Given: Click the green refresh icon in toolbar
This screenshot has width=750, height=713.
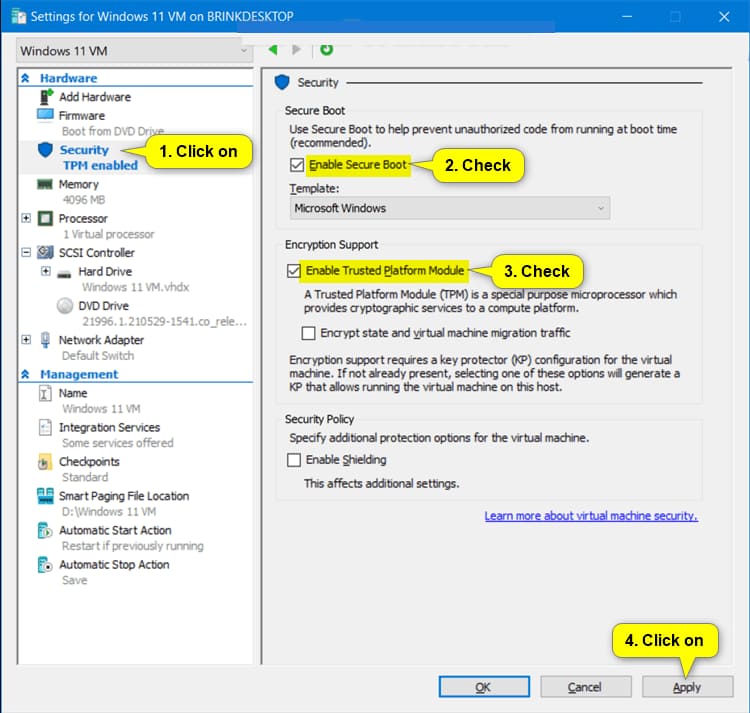Looking at the screenshot, I should pyautogui.click(x=326, y=49).
